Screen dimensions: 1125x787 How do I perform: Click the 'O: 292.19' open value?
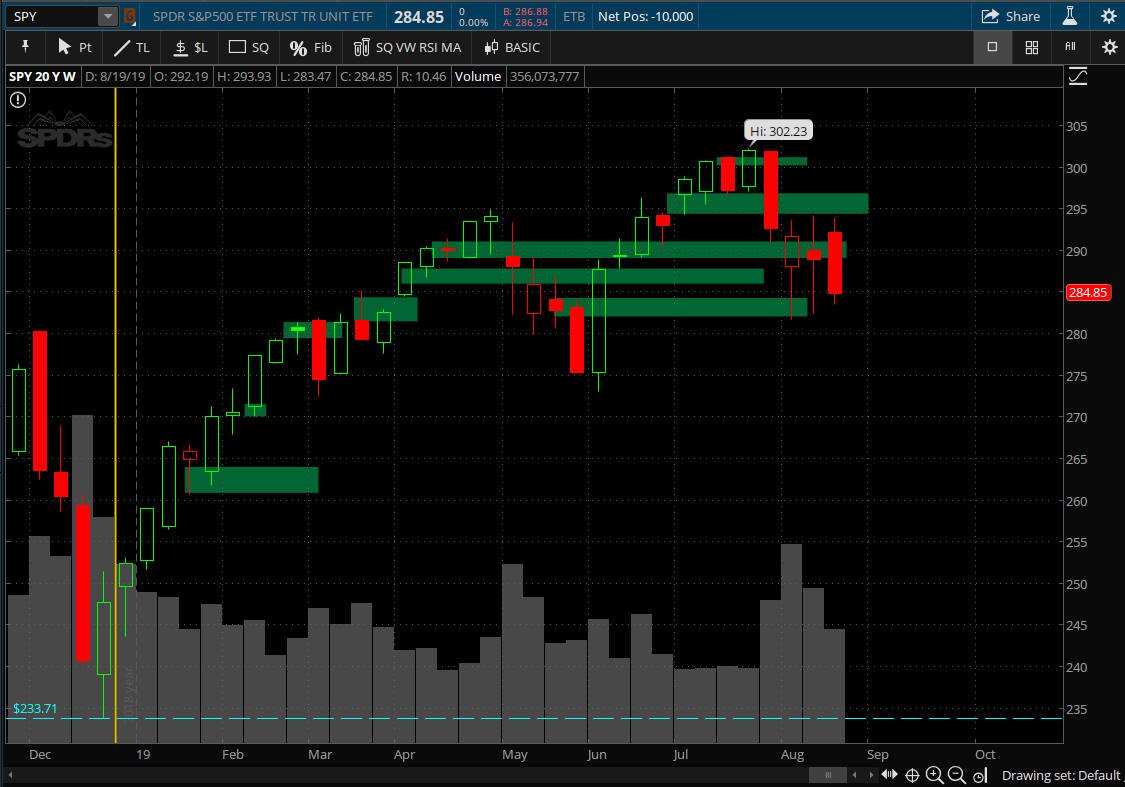click(181, 77)
